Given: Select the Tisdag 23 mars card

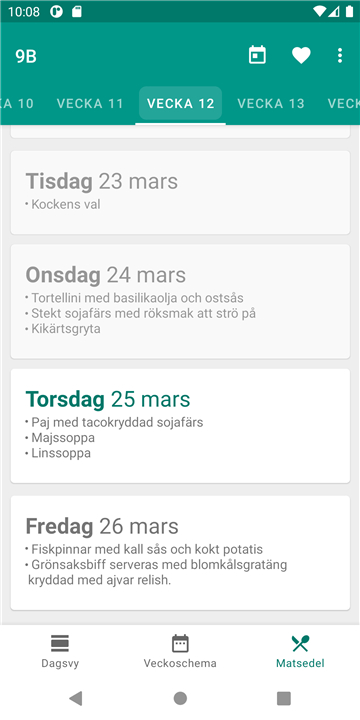Looking at the screenshot, I should click(x=180, y=192).
